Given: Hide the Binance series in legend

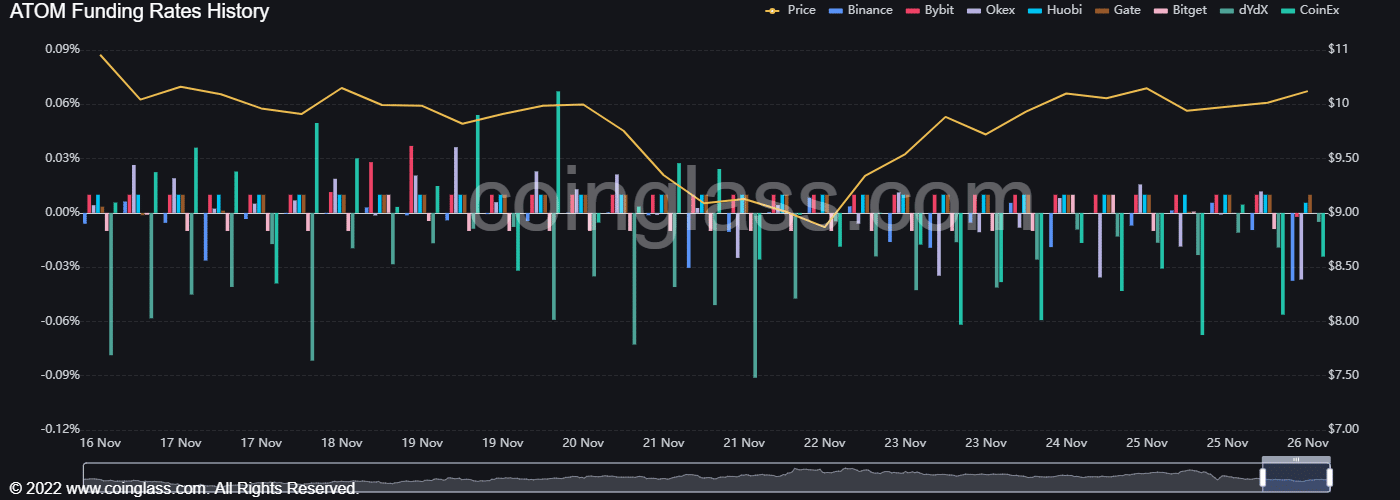Looking at the screenshot, I should click(869, 10).
